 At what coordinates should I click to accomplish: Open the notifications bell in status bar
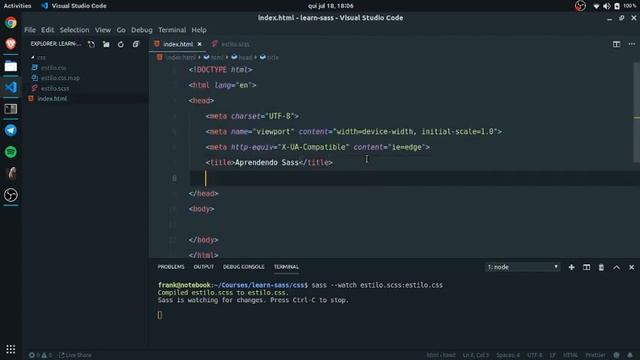tap(630, 355)
